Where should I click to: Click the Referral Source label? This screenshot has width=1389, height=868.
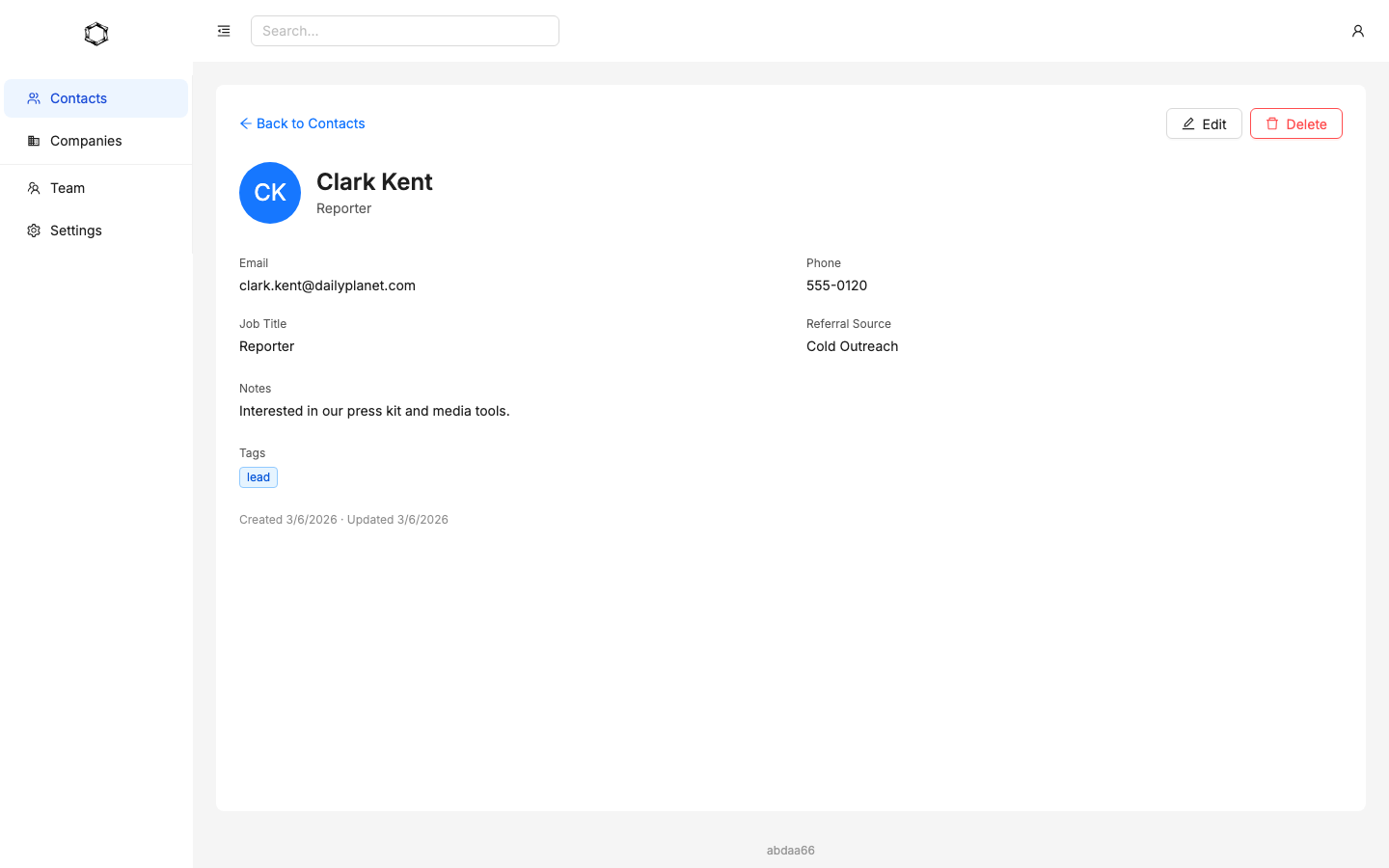point(849,324)
